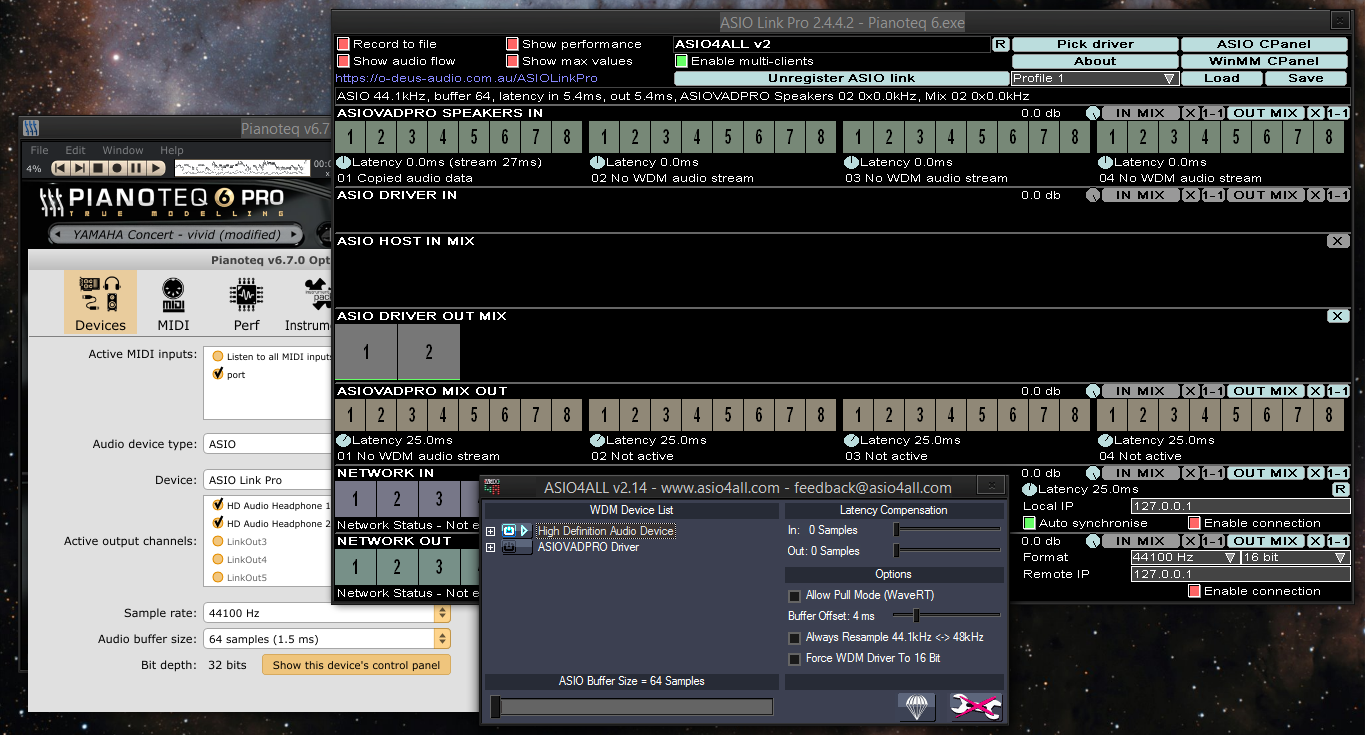This screenshot has height=735, width=1365.
Task: Click the ASIO4ALL title bar logo icon
Action: (x=492, y=487)
